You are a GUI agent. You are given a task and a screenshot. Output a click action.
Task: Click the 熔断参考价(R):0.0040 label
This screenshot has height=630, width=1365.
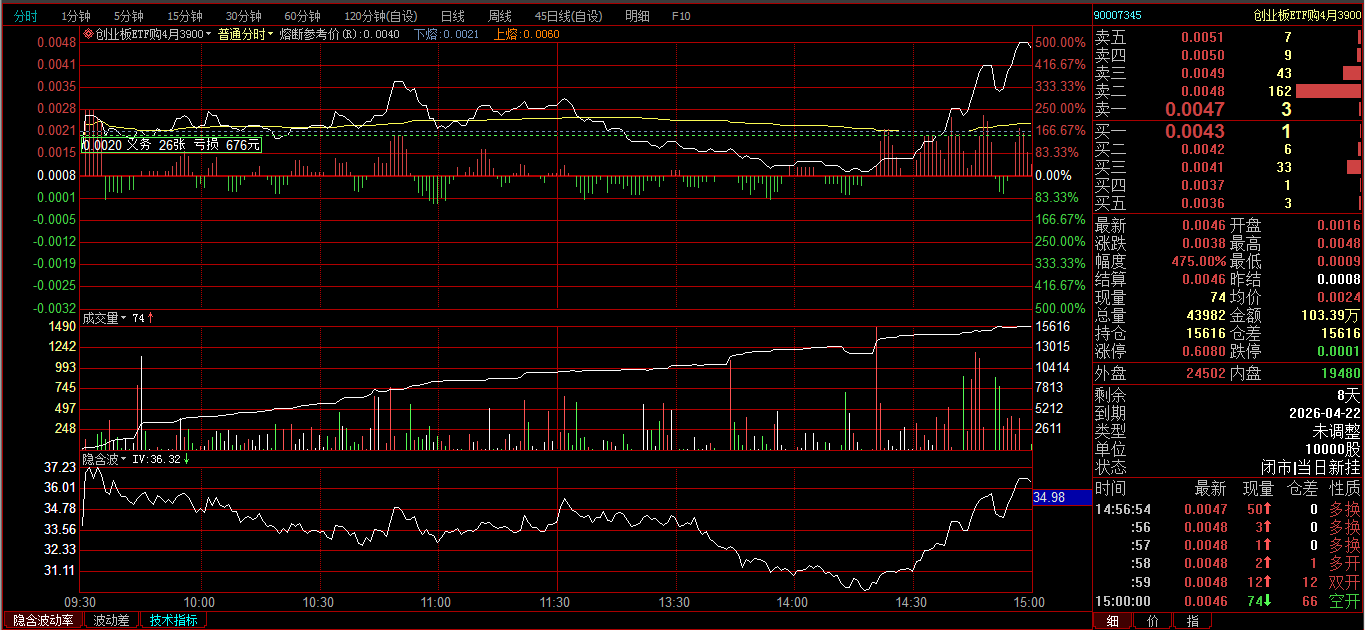tap(339, 34)
